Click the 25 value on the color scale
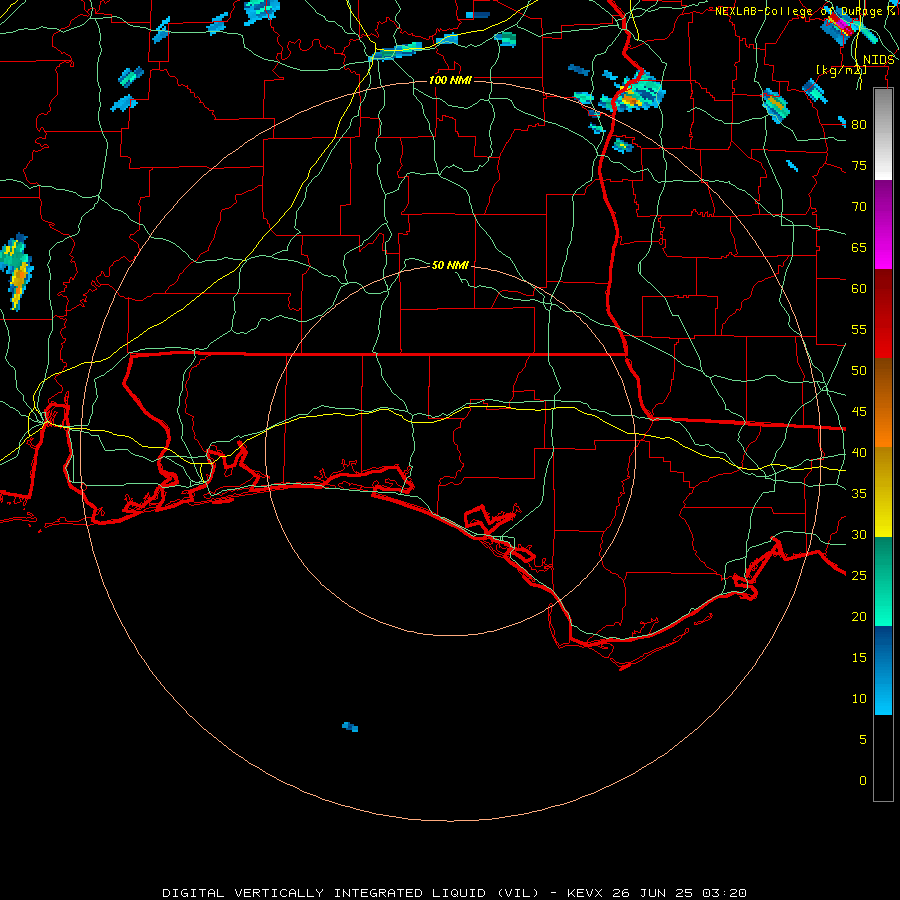The image size is (900, 900). pyautogui.click(x=859, y=575)
